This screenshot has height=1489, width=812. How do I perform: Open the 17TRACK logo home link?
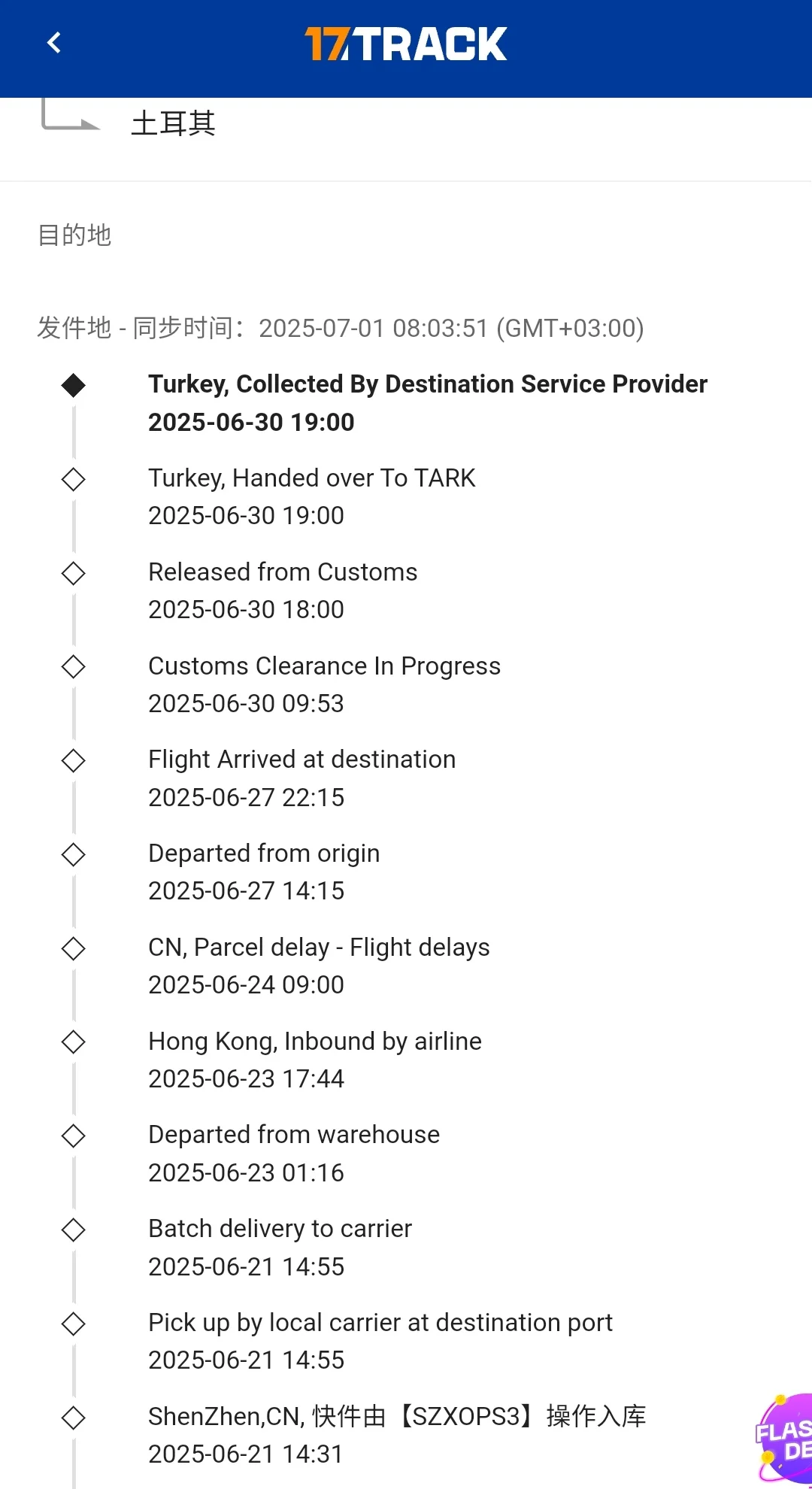pyautogui.click(x=406, y=44)
